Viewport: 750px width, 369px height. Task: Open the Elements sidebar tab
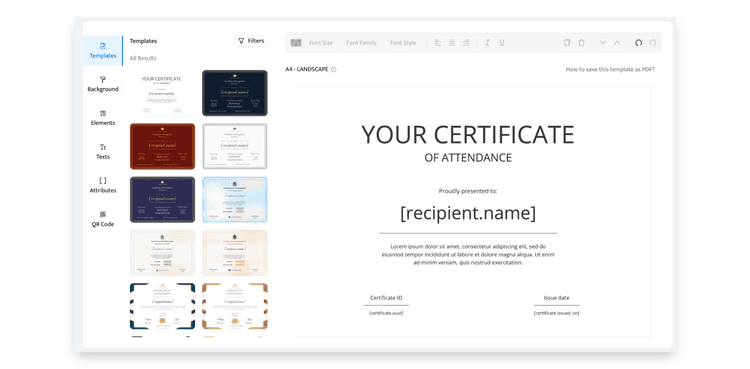103,118
